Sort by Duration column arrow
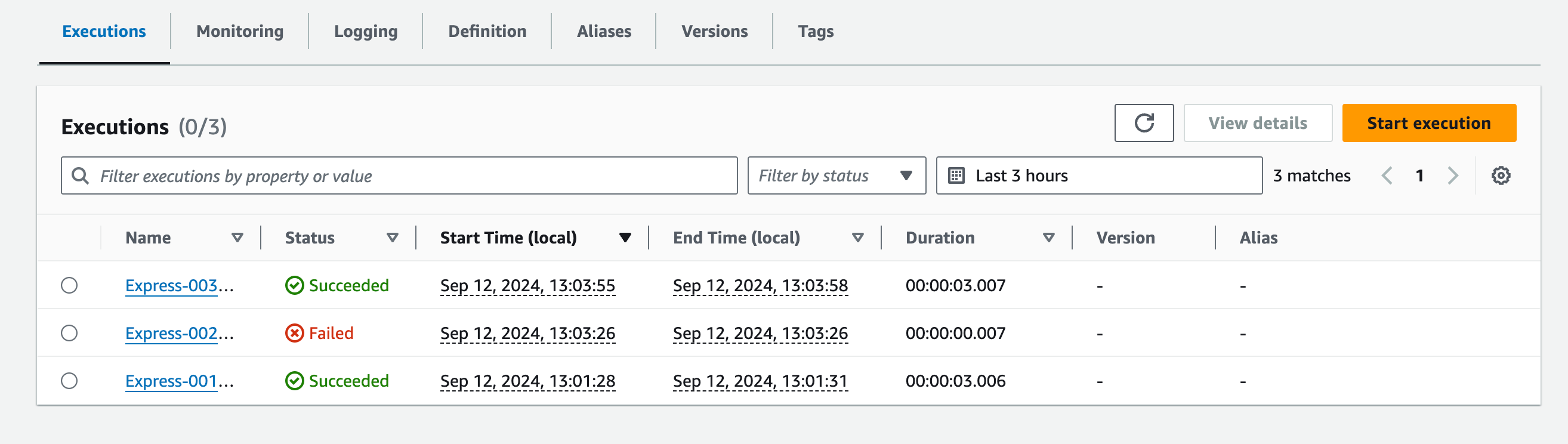The width and height of the screenshot is (1568, 444). point(1048,238)
